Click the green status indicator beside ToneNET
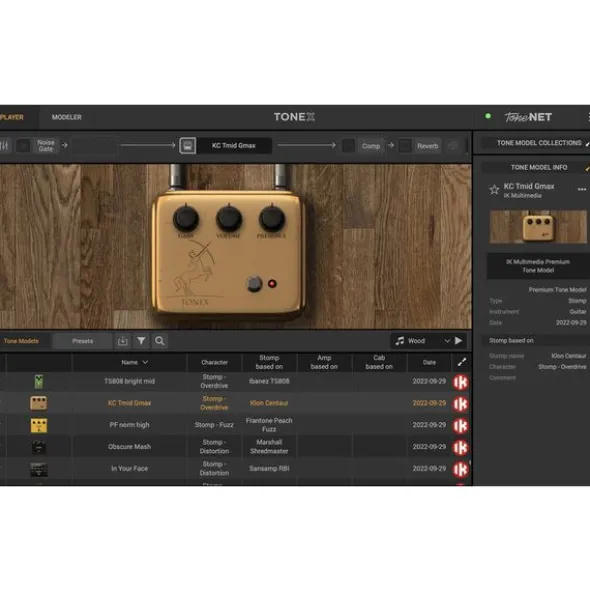The image size is (590, 591). [488, 116]
